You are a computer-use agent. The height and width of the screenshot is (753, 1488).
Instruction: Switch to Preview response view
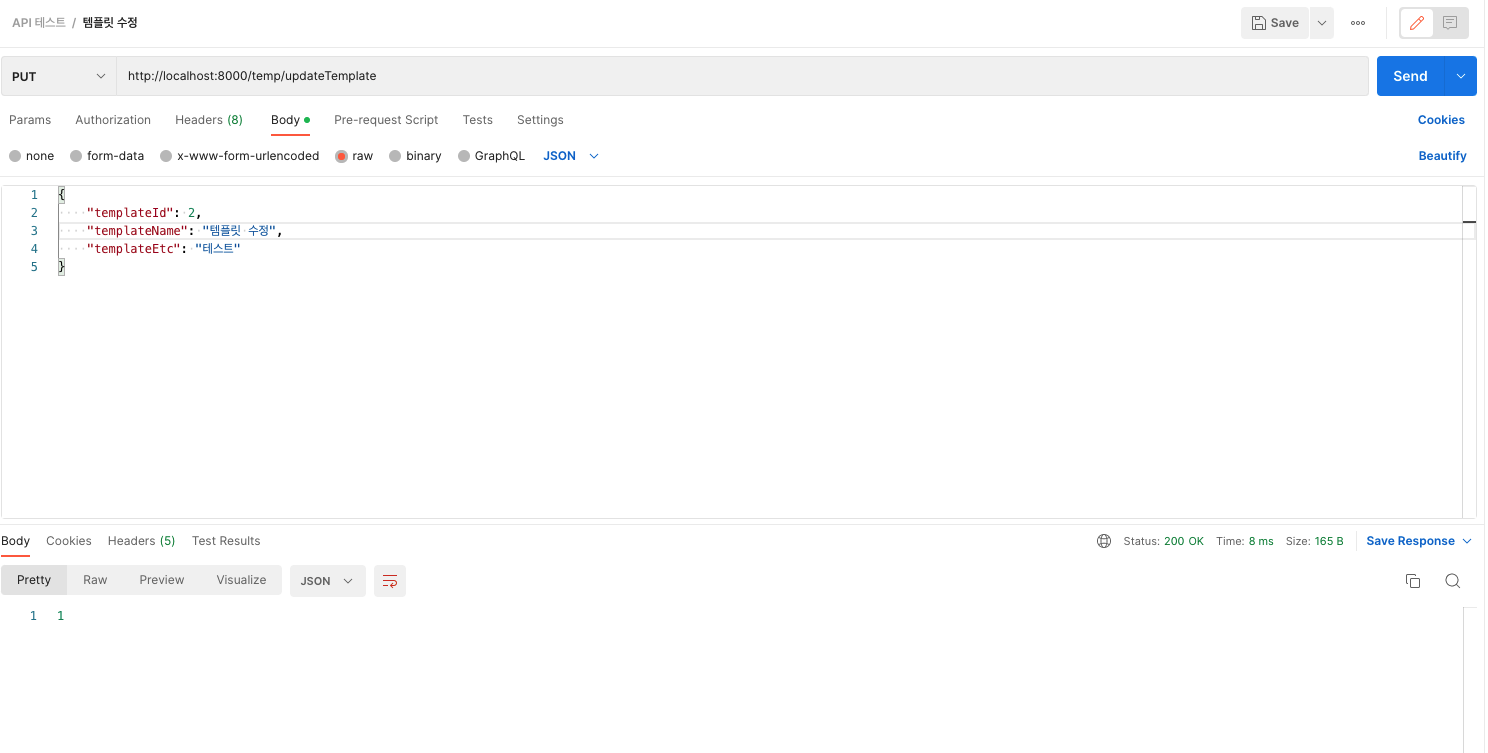click(x=162, y=580)
